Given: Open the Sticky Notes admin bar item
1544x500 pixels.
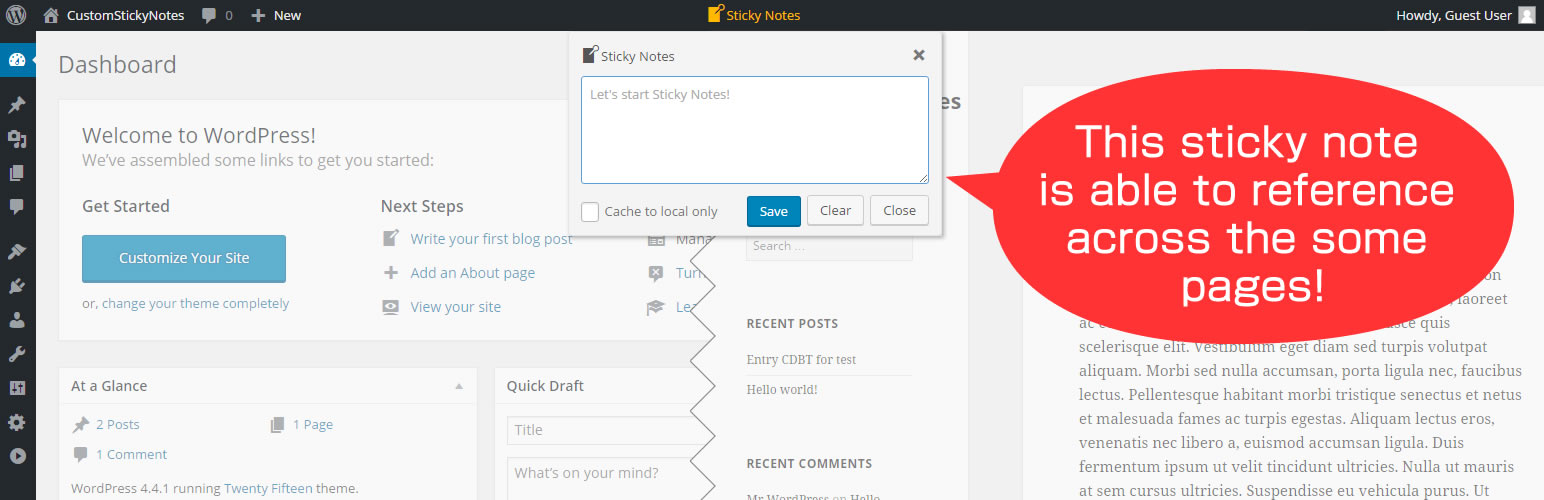Looking at the screenshot, I should [754, 15].
